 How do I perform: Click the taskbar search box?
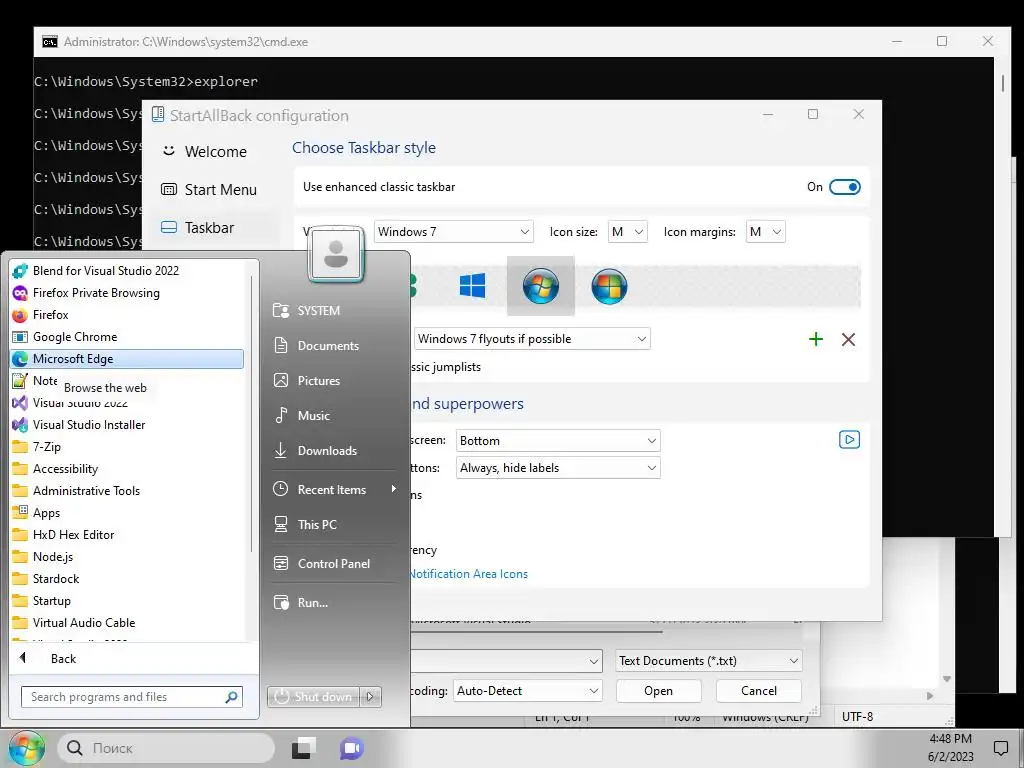(x=167, y=748)
